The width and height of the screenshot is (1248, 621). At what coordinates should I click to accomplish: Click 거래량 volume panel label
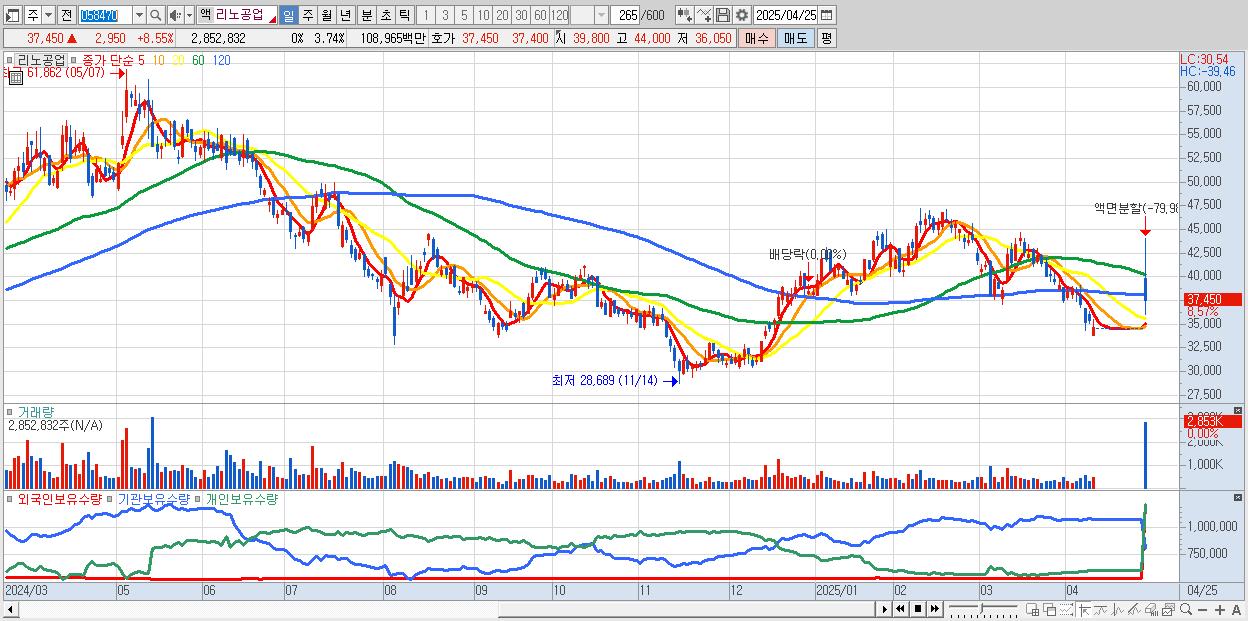35,411
